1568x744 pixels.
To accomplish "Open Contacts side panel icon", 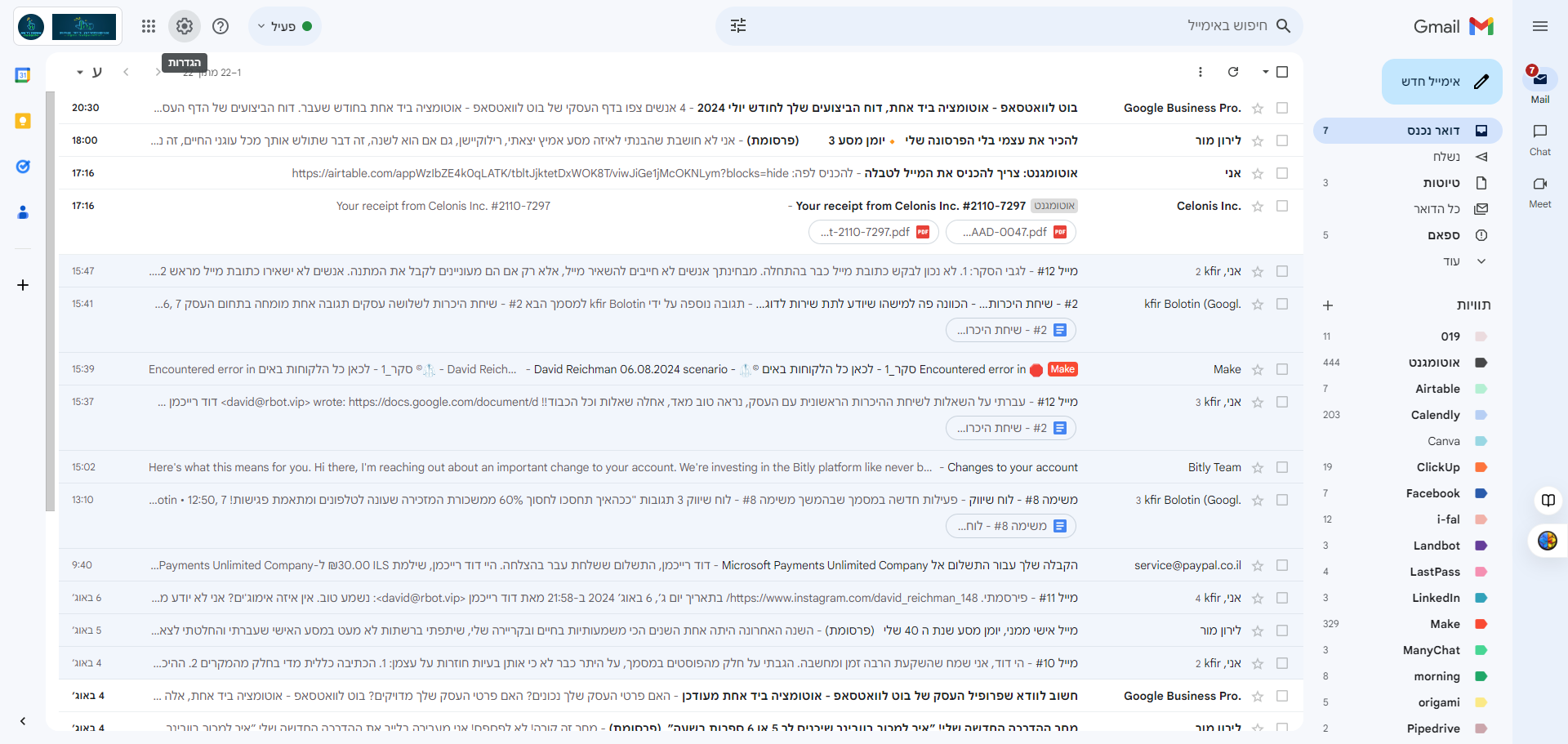I will coord(23,212).
